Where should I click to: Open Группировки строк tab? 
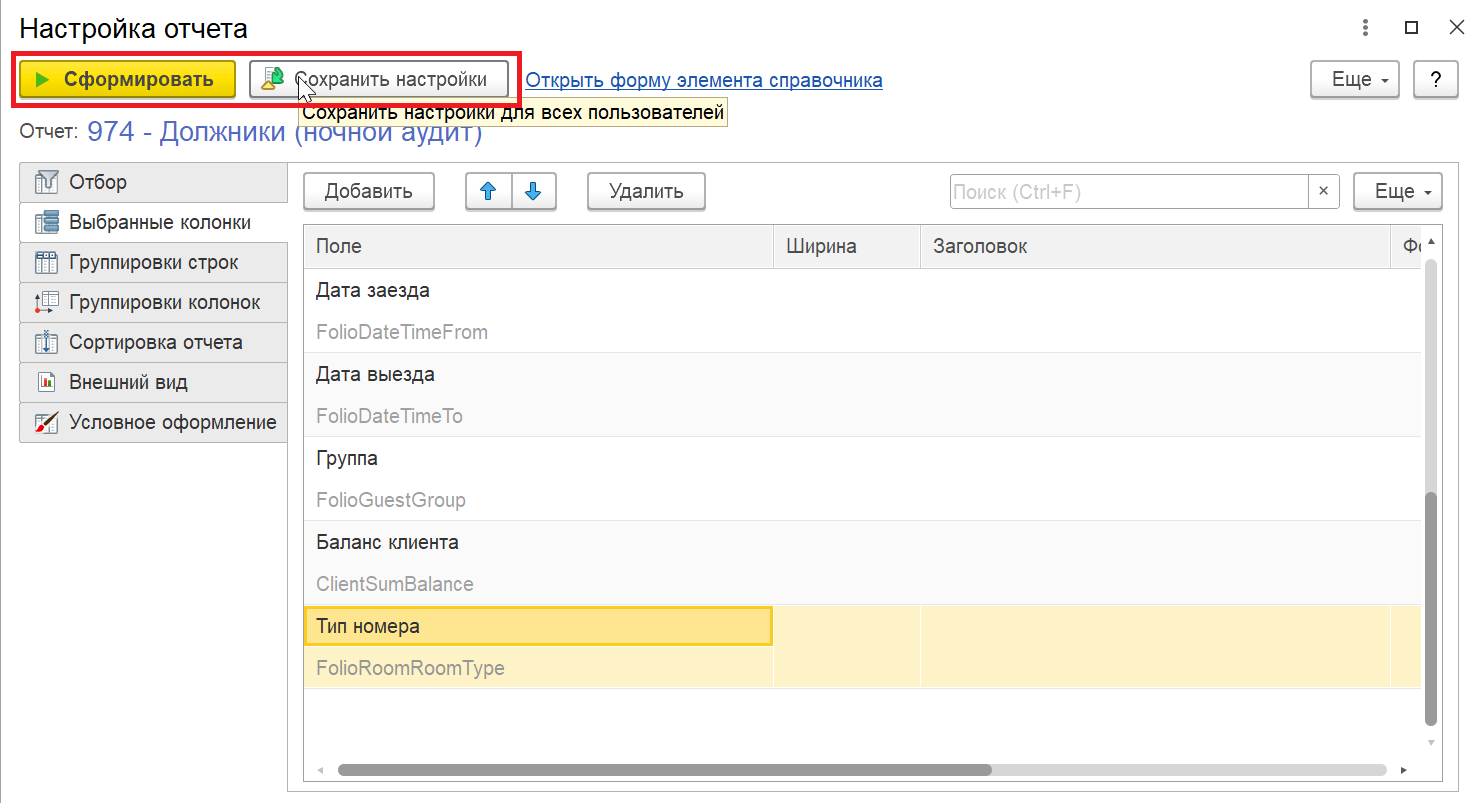[x=153, y=262]
